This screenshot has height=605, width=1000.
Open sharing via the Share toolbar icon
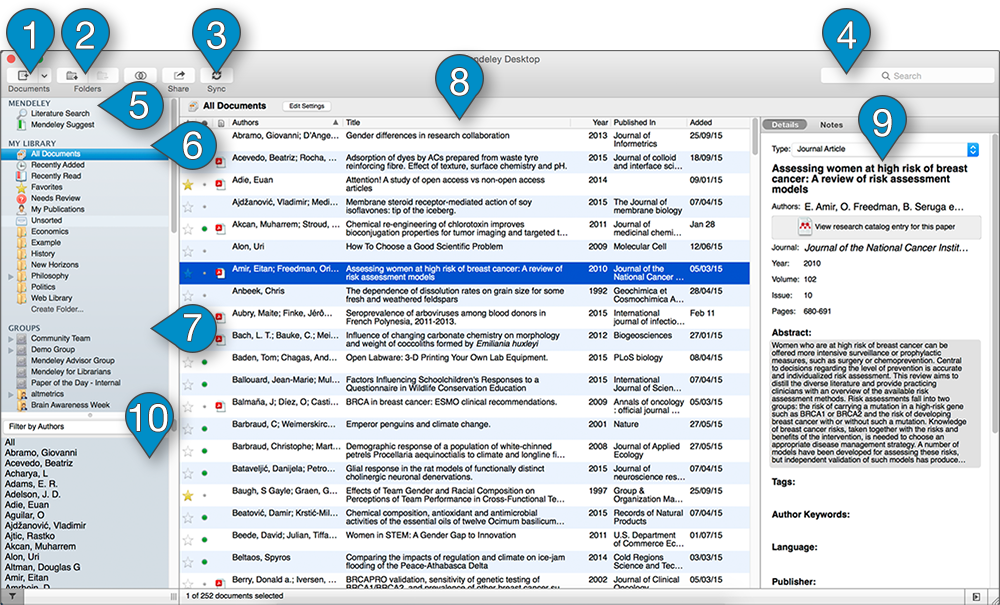178,74
